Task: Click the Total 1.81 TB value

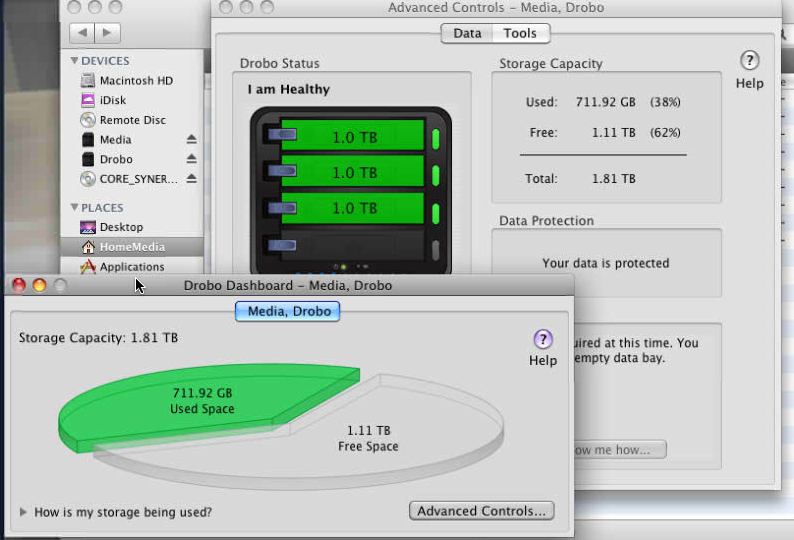Action: tap(614, 179)
